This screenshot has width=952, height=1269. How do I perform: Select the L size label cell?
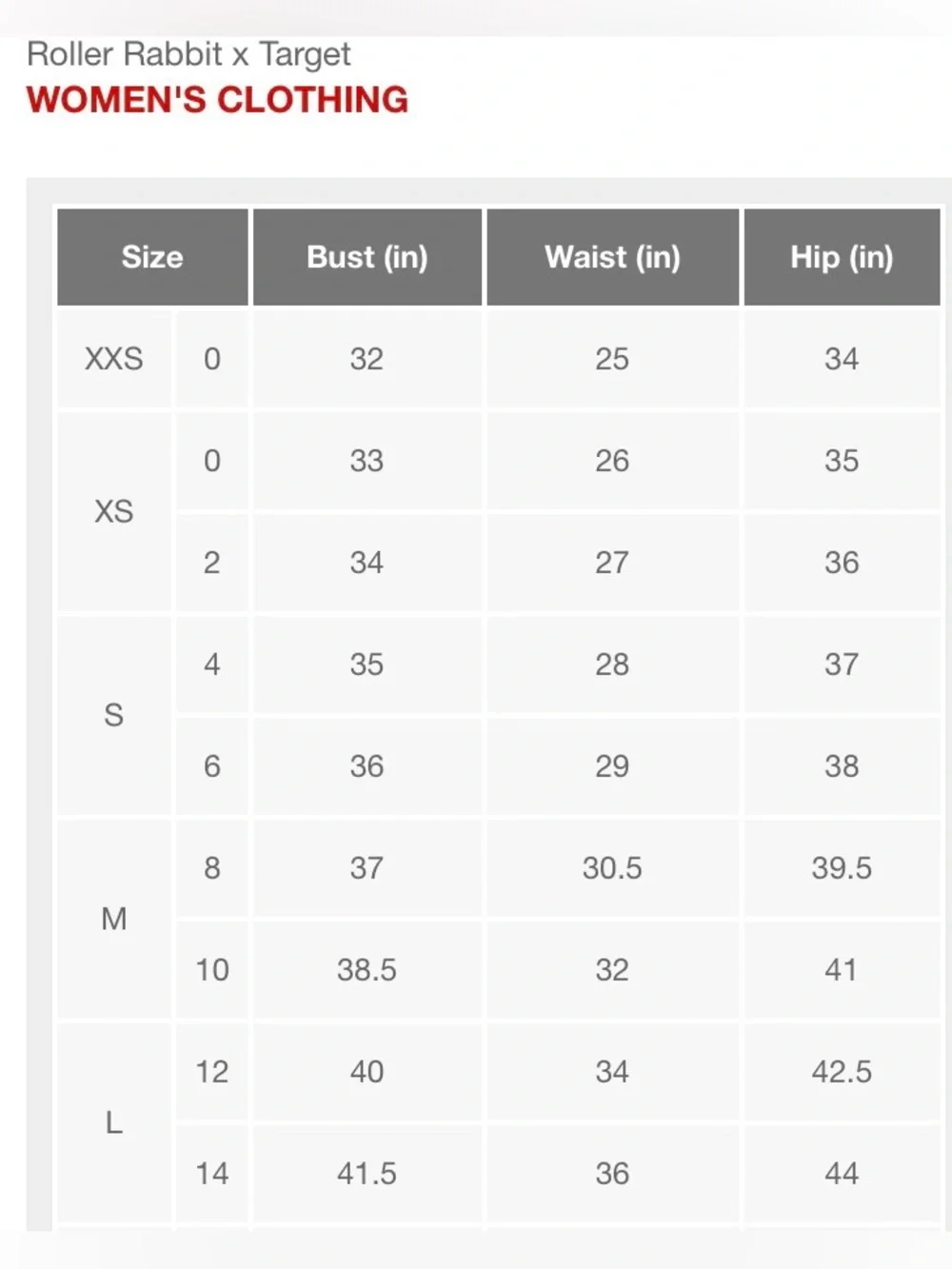click(x=114, y=1122)
